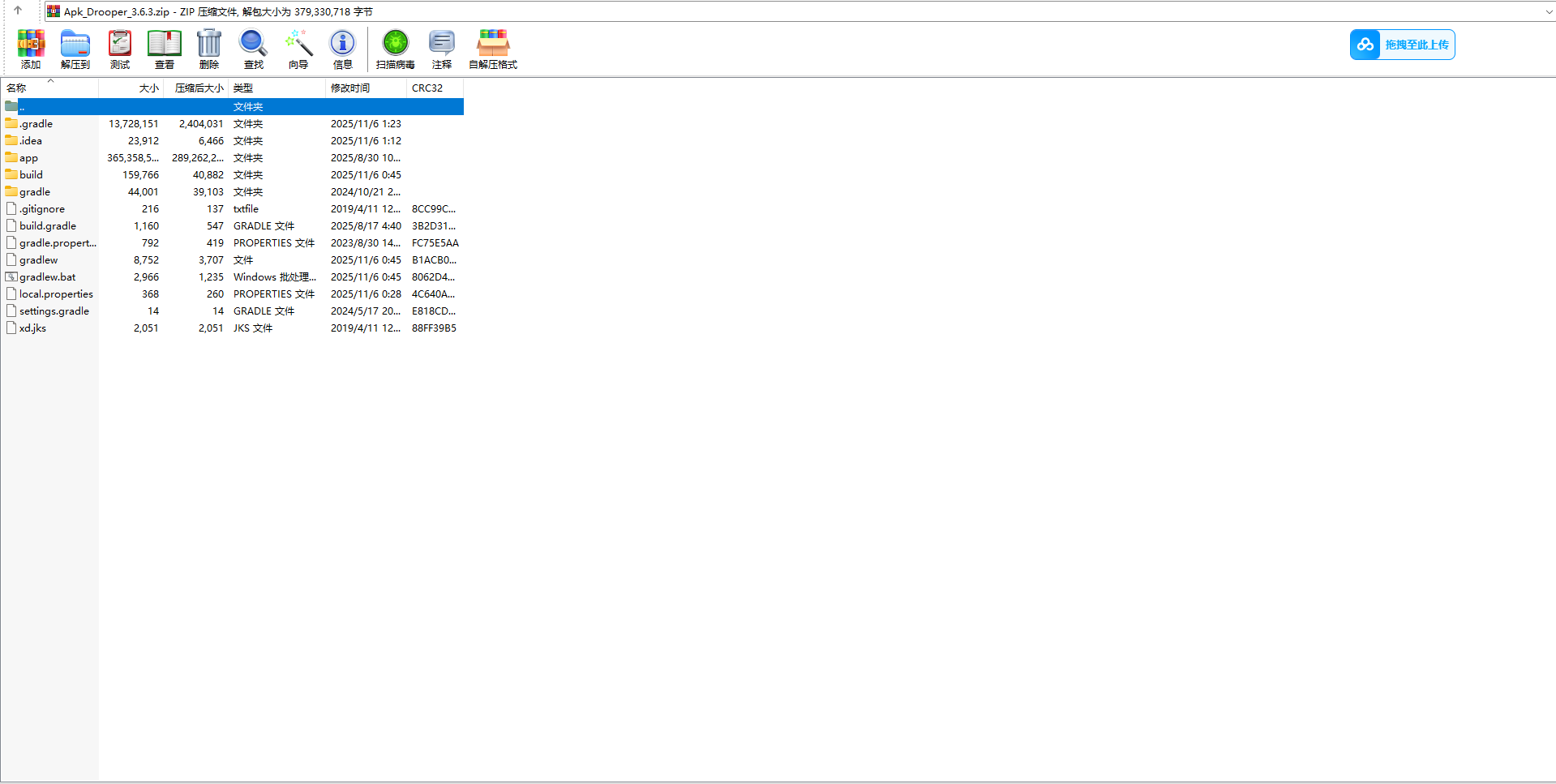1556x784 pixels.
Task: Click the Virus Scan (扫描病毒) icon
Action: click(x=396, y=49)
